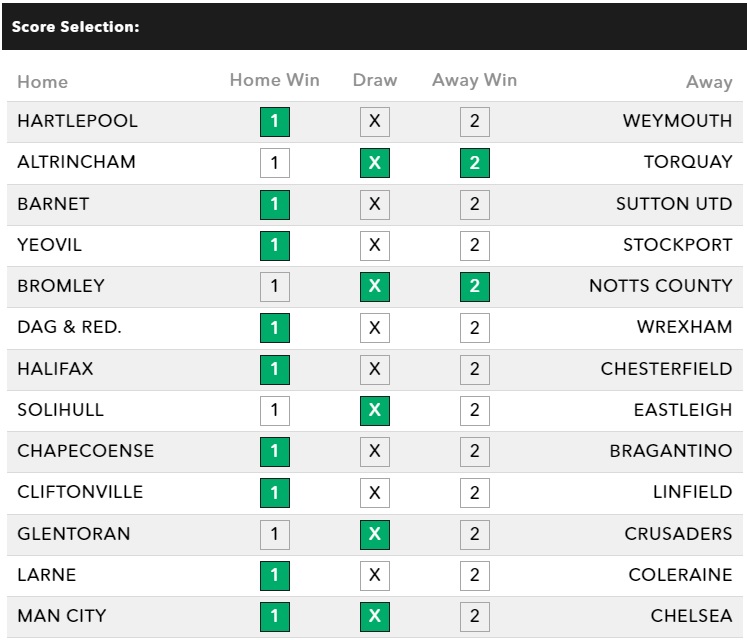Select draw for Yeovil vs Stockport

[x=375, y=245]
